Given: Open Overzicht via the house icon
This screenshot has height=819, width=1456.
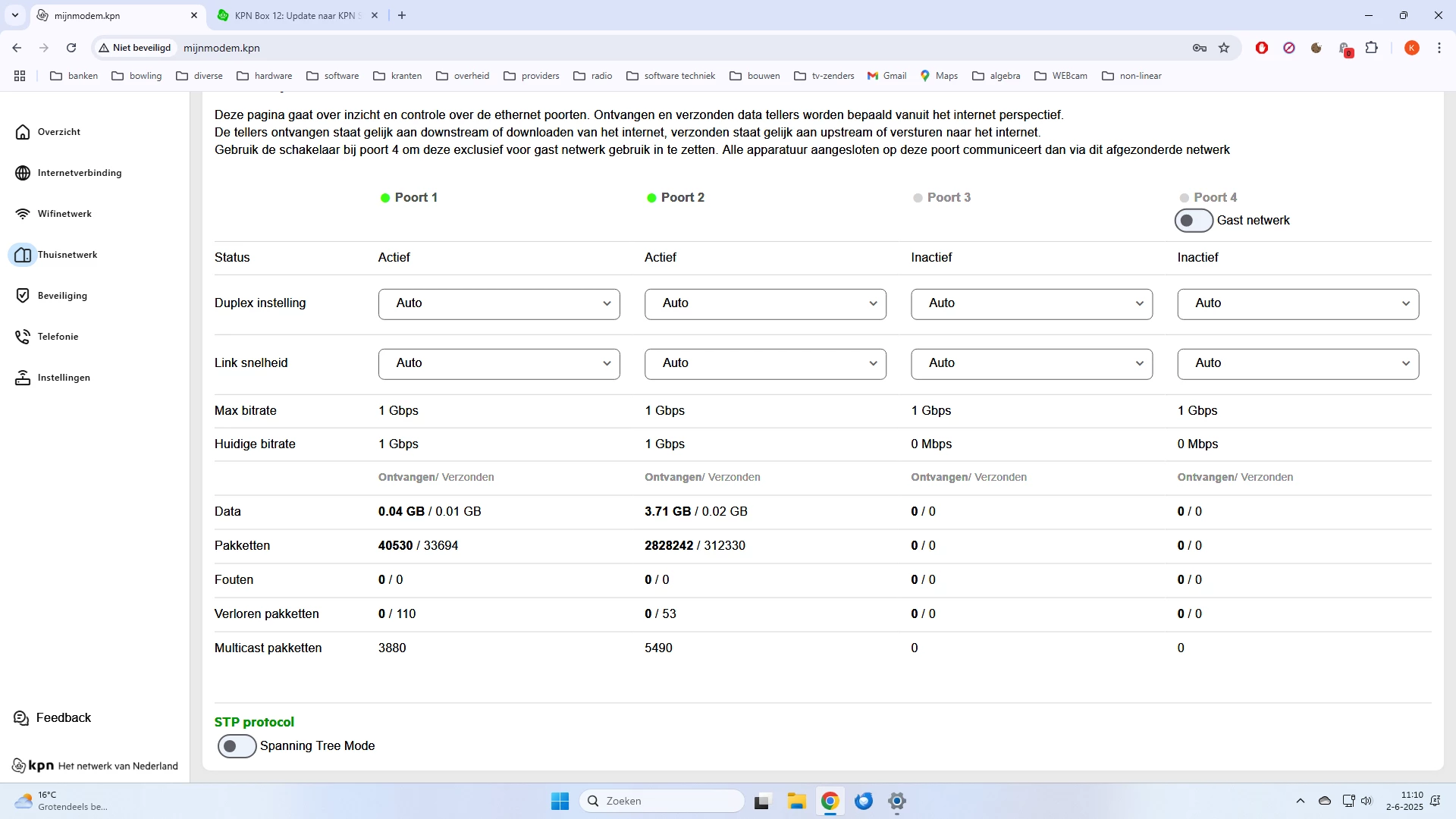Looking at the screenshot, I should pyautogui.click(x=23, y=132).
